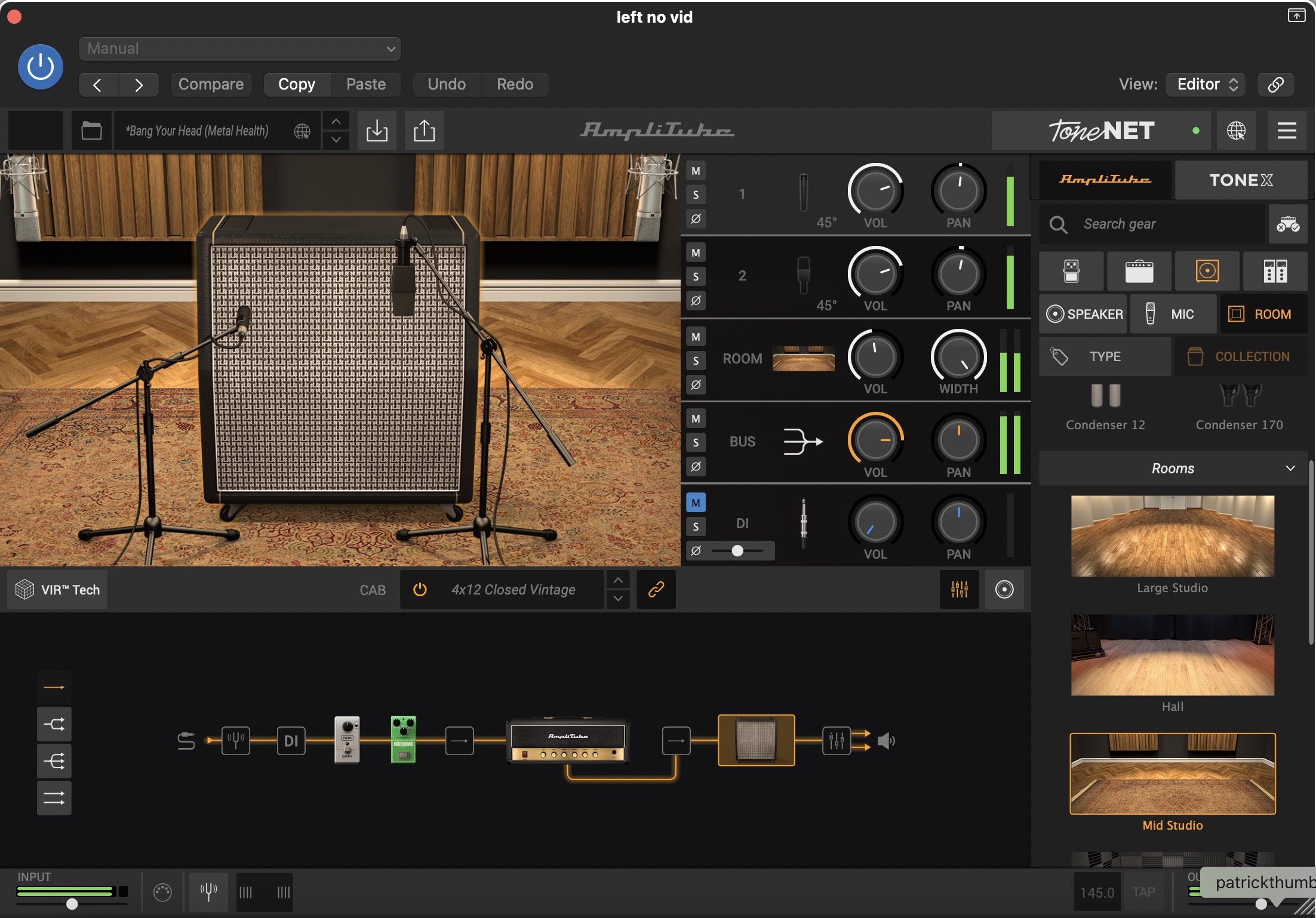Open the View Editor dropdown
This screenshot has width=1316, height=918.
click(1206, 84)
